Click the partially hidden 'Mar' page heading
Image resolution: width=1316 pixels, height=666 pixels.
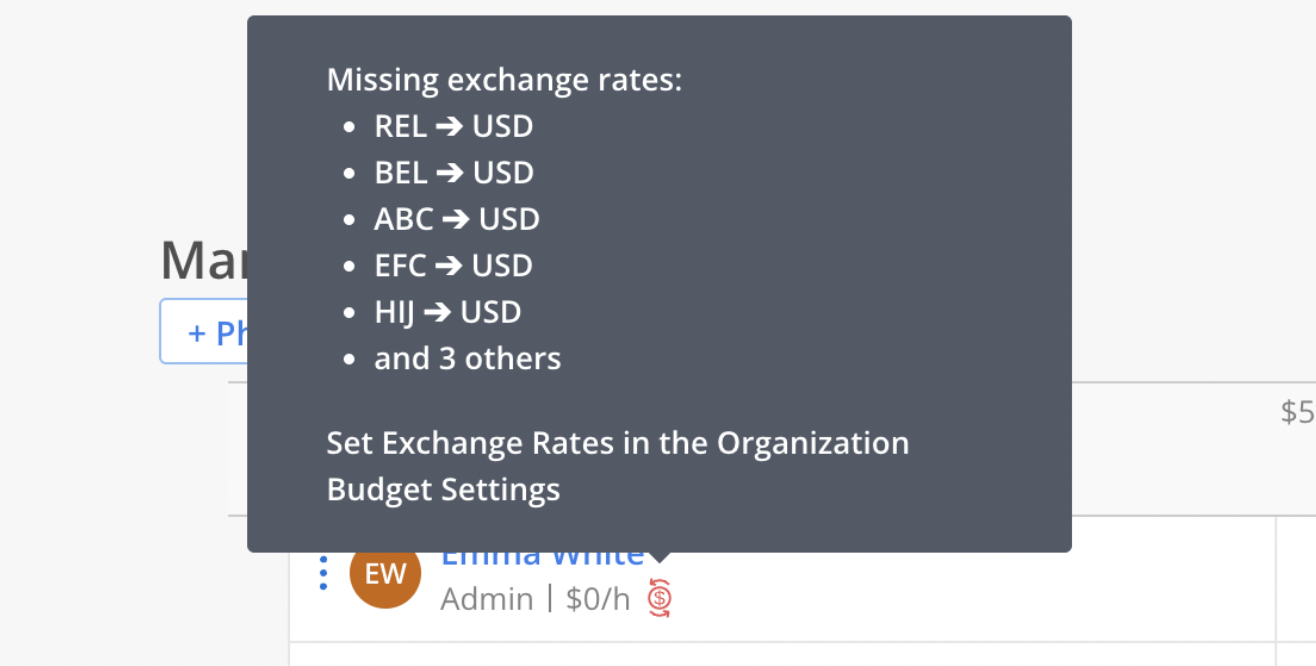coord(204,261)
